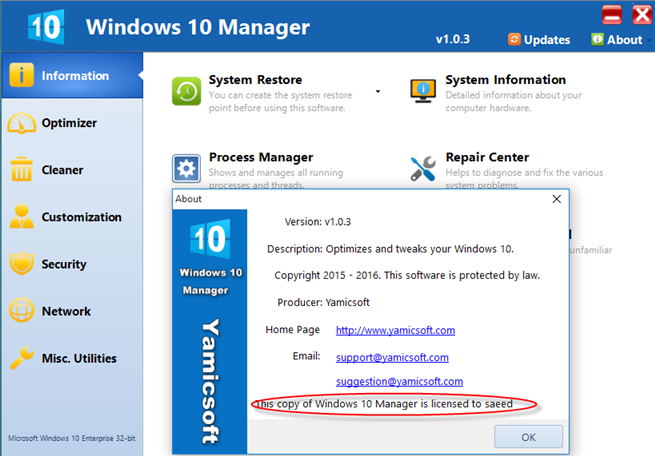The image size is (655, 456).
Task: Click the suggestion@yamicsoft.com email link
Action: pos(398,381)
